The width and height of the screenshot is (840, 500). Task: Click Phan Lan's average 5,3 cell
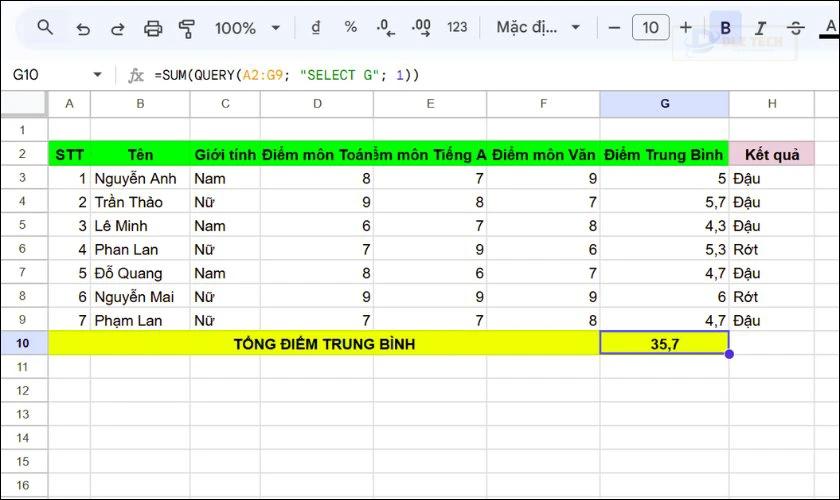(664, 249)
